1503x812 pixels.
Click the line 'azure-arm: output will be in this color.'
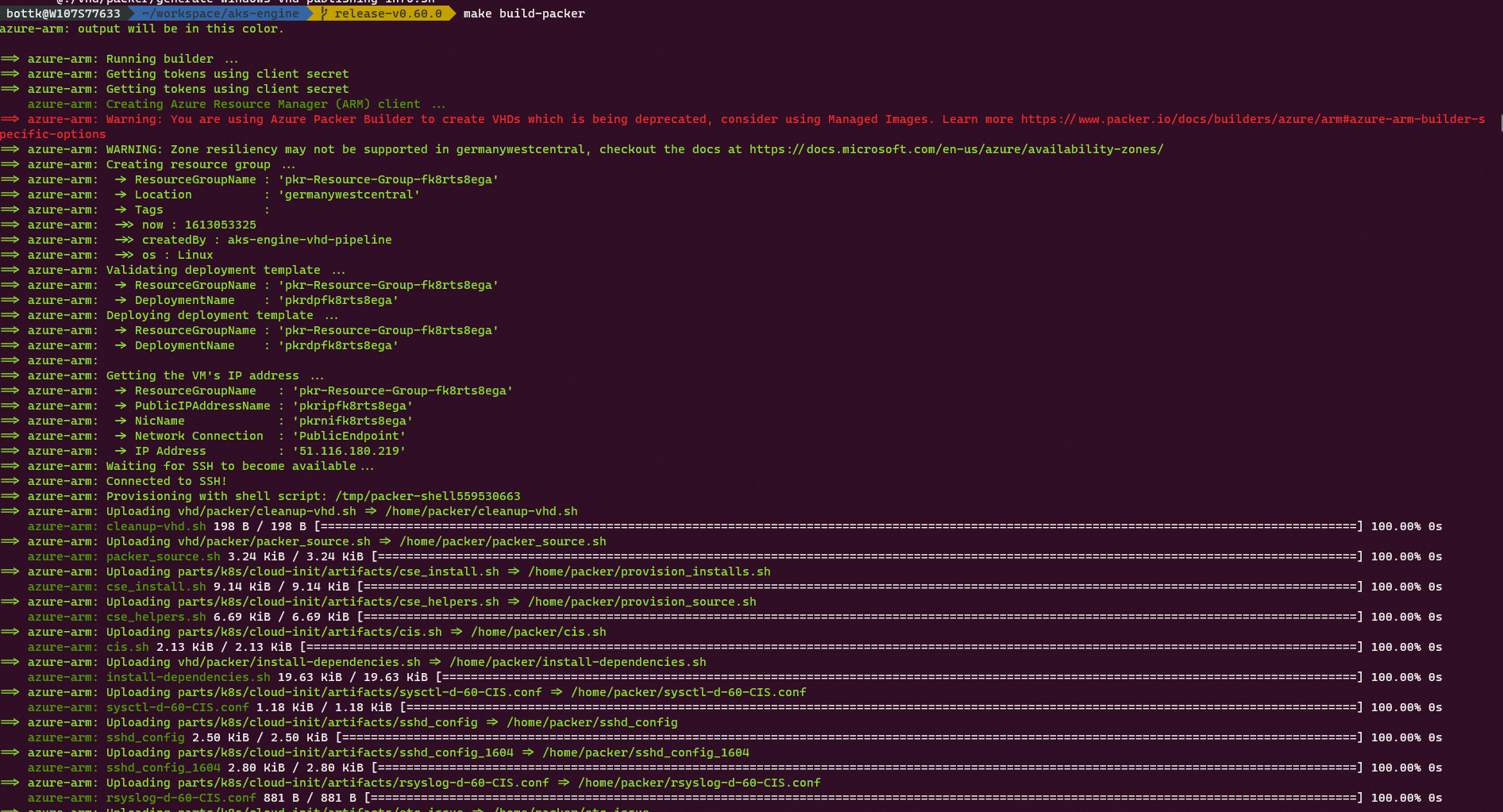(x=142, y=29)
